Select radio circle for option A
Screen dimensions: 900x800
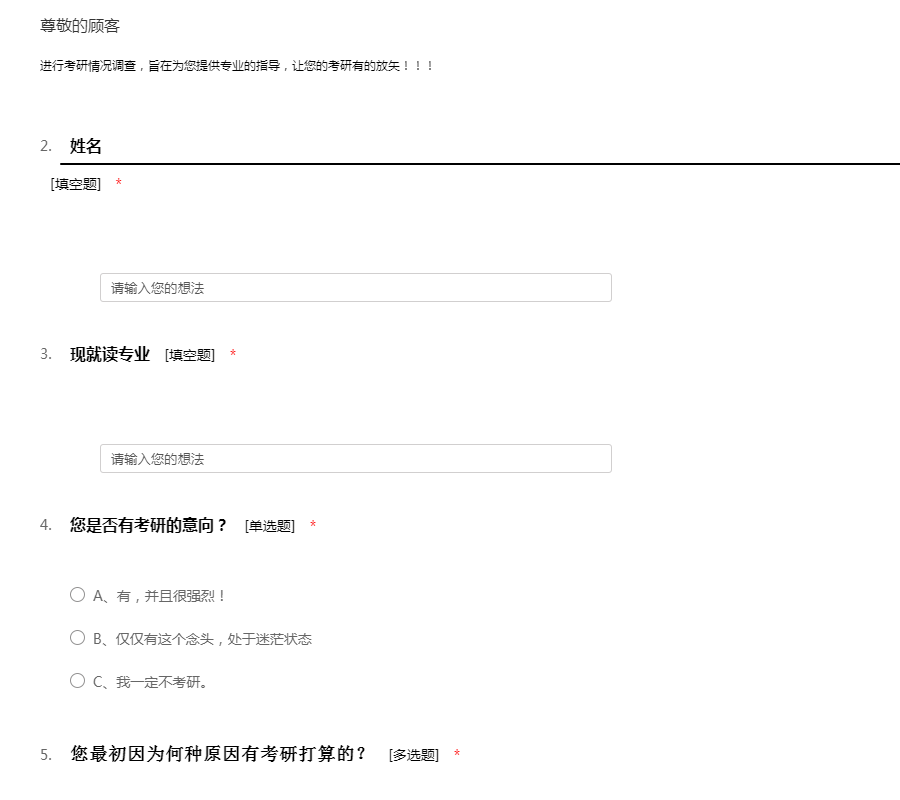coord(78,595)
